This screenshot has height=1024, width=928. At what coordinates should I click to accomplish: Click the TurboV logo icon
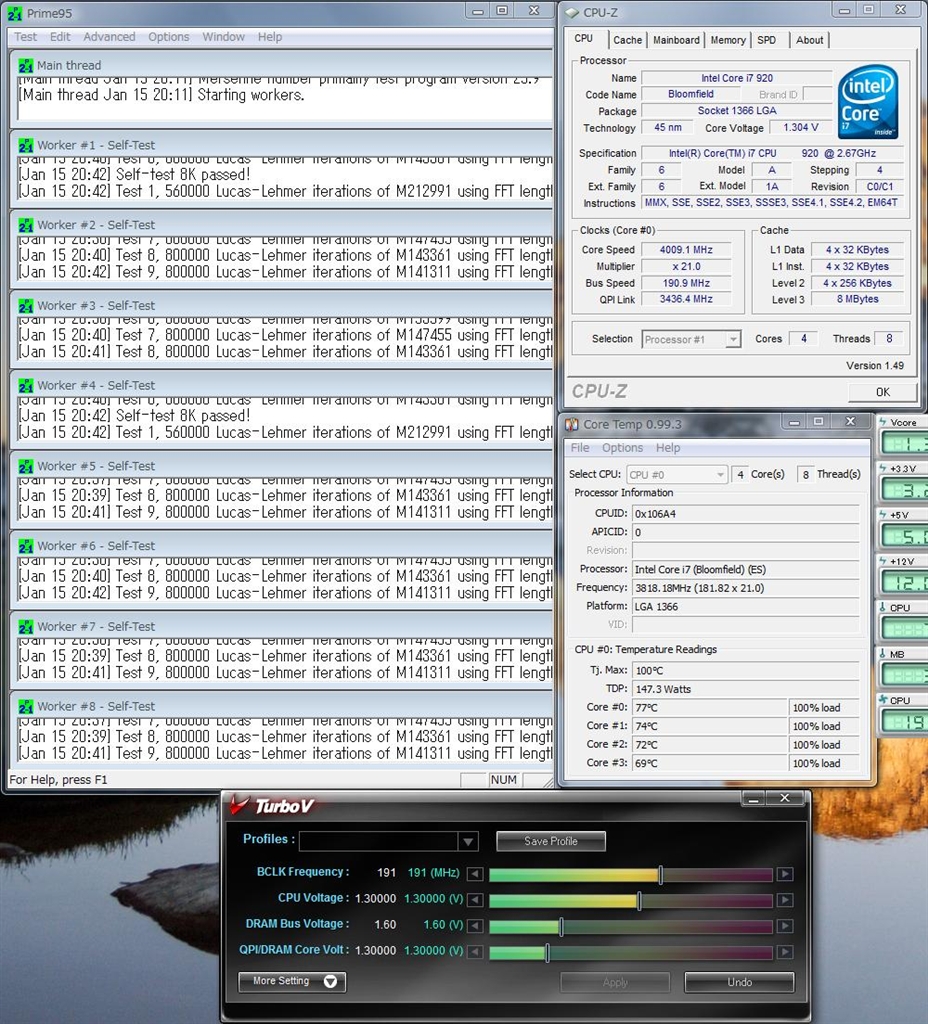coord(239,806)
